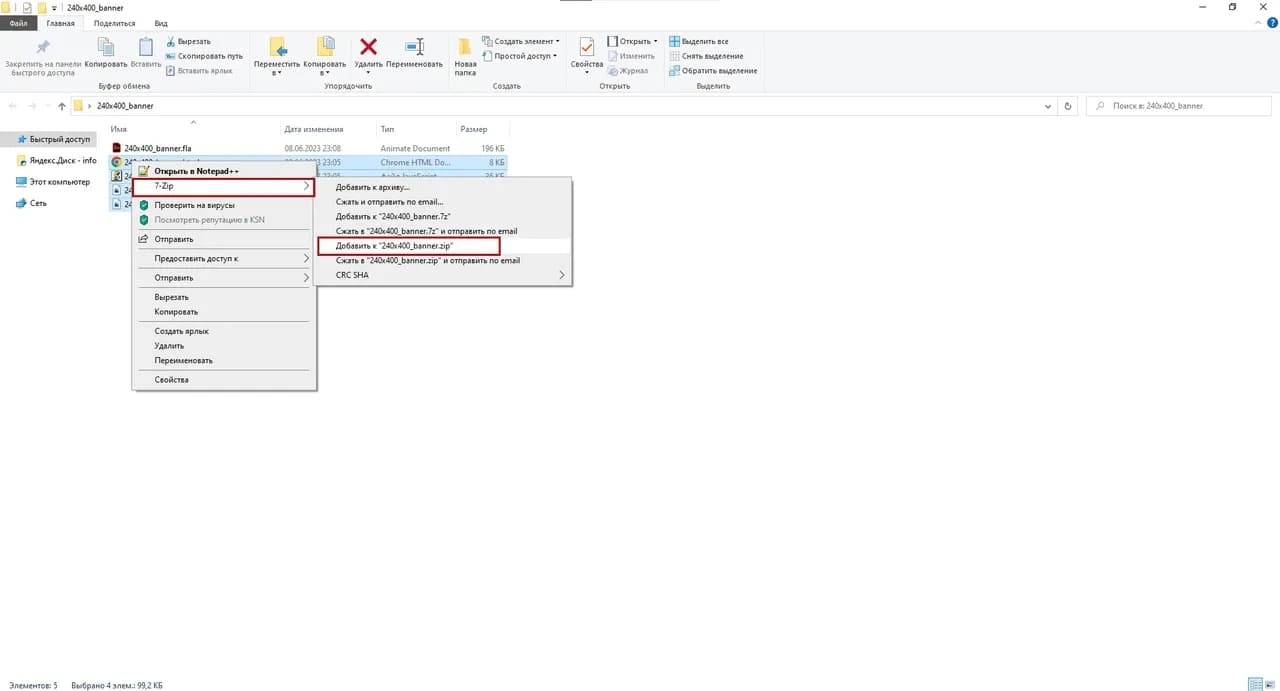This screenshot has width=1280, height=691.
Task: Choose Свойства at the context menu bottom
Action: tap(224, 380)
